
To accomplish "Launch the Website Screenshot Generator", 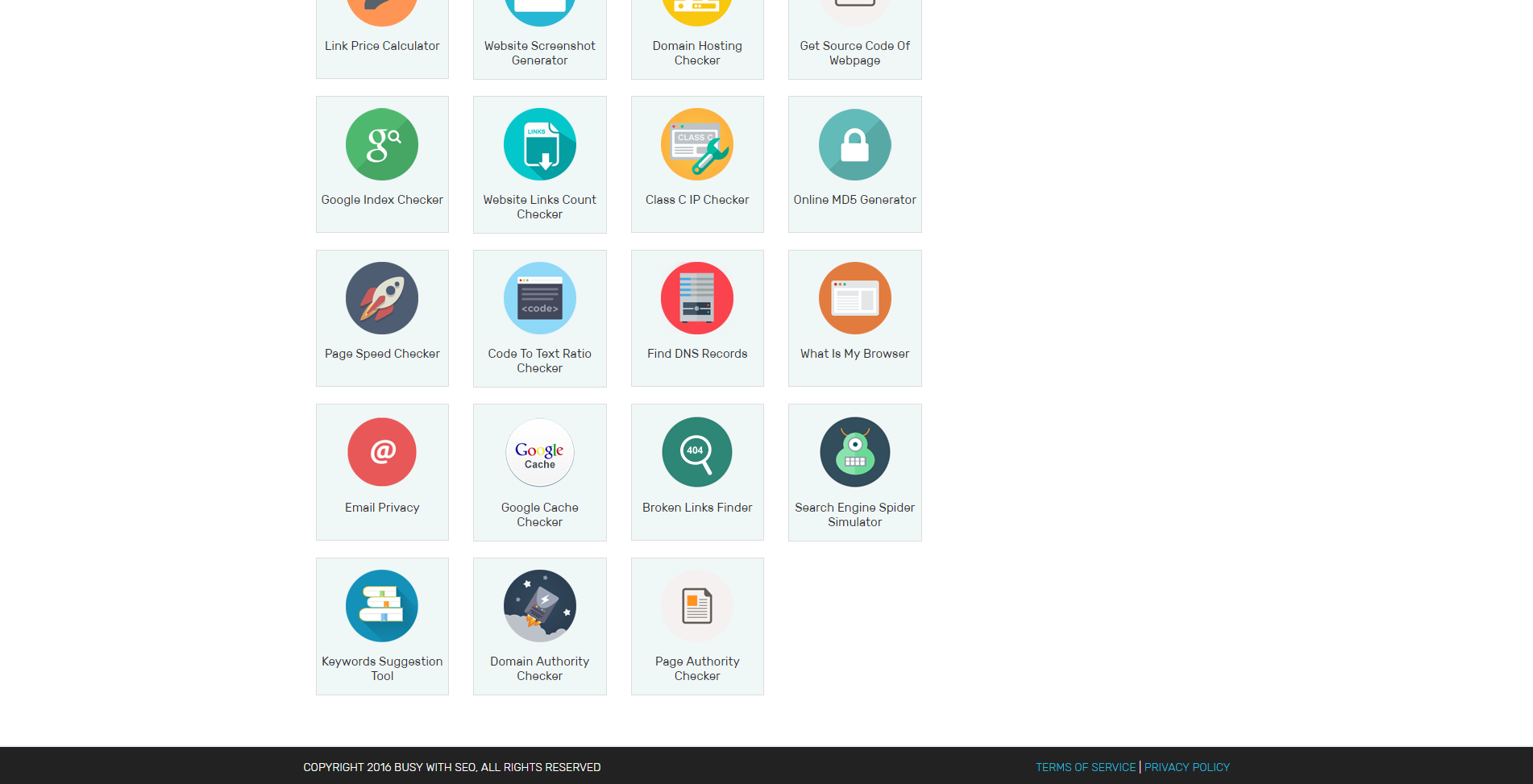I will click(x=539, y=32).
